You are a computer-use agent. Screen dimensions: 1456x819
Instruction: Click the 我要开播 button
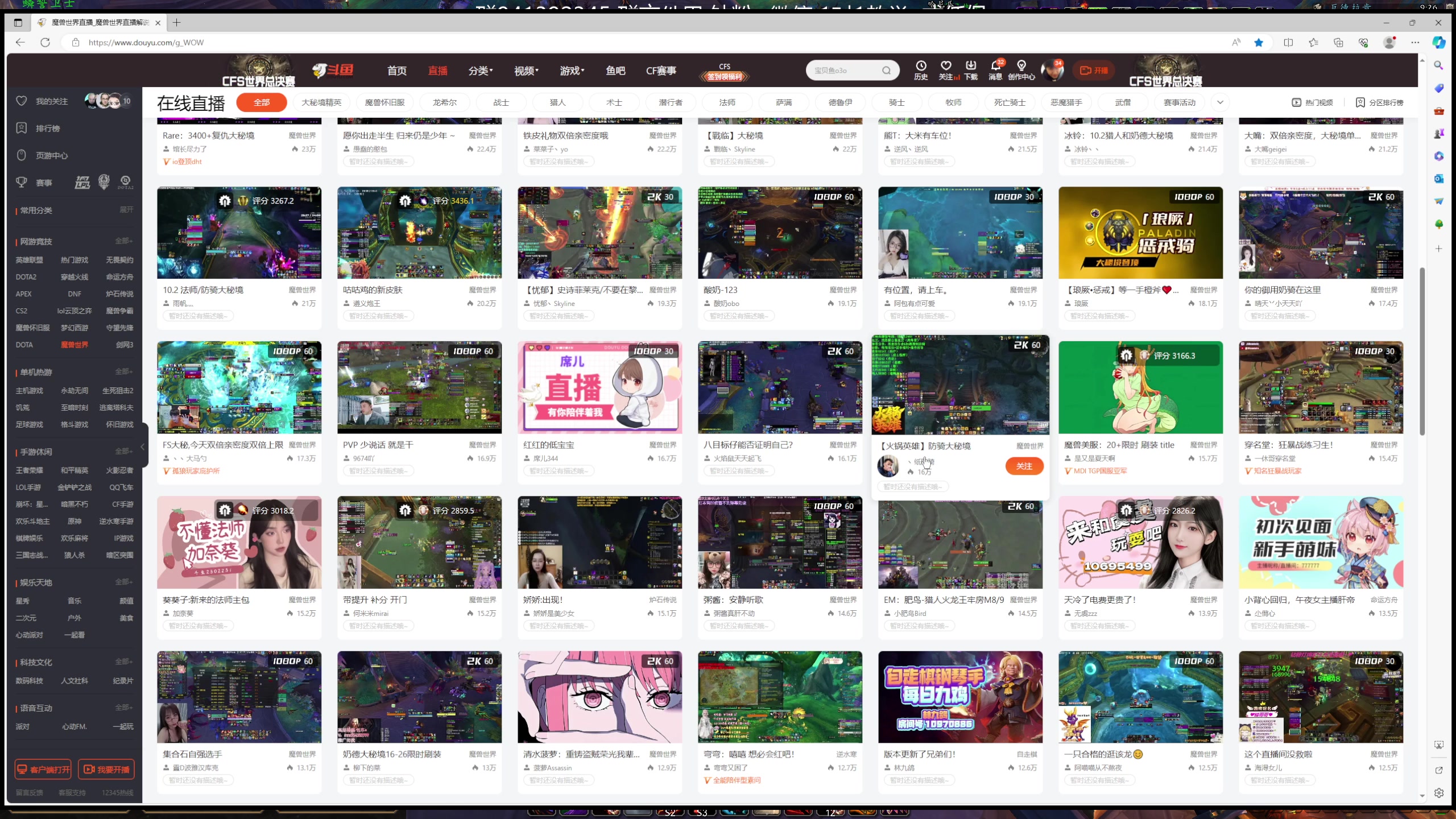[x=106, y=770]
